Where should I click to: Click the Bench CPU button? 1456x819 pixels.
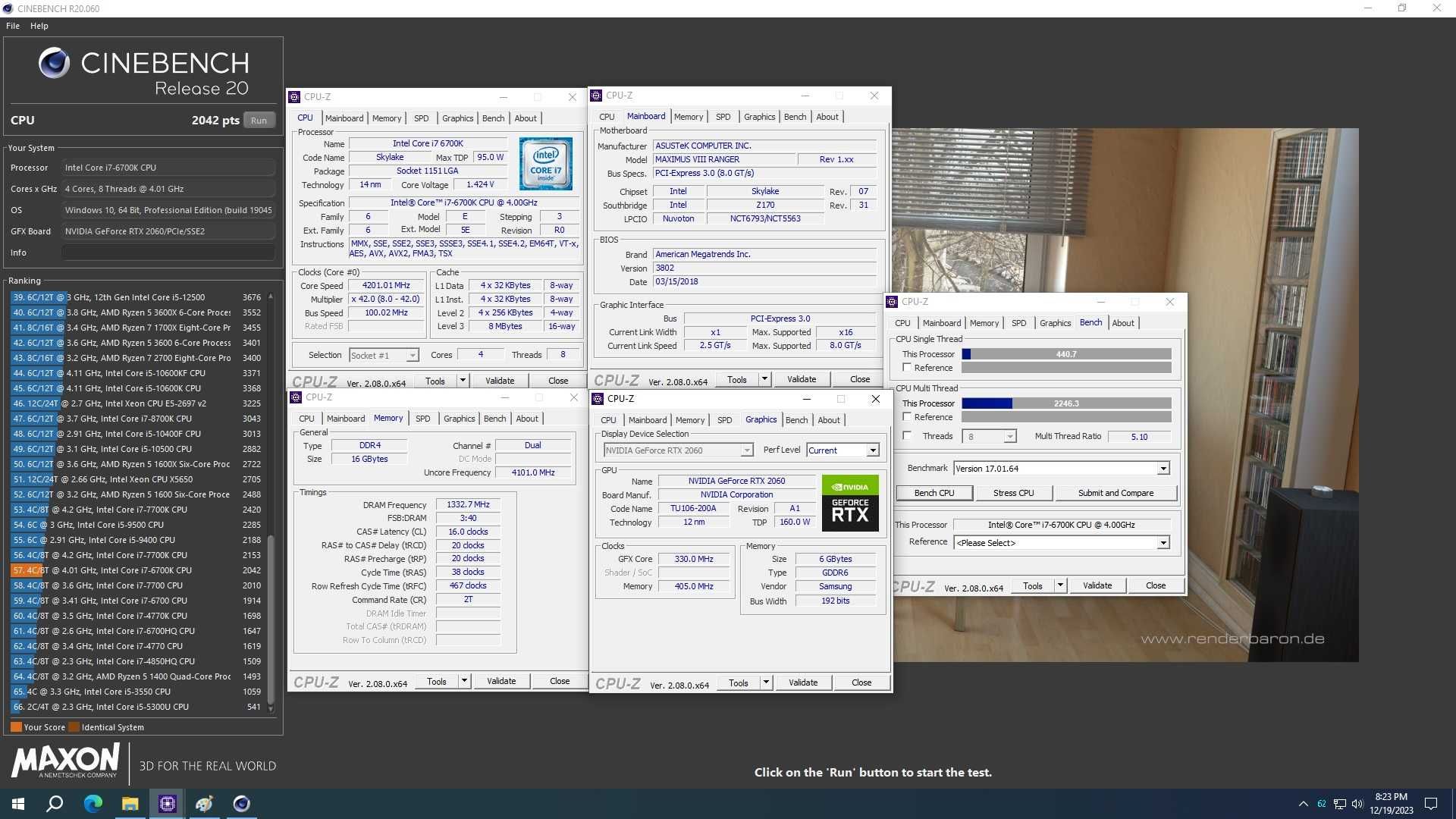934,493
